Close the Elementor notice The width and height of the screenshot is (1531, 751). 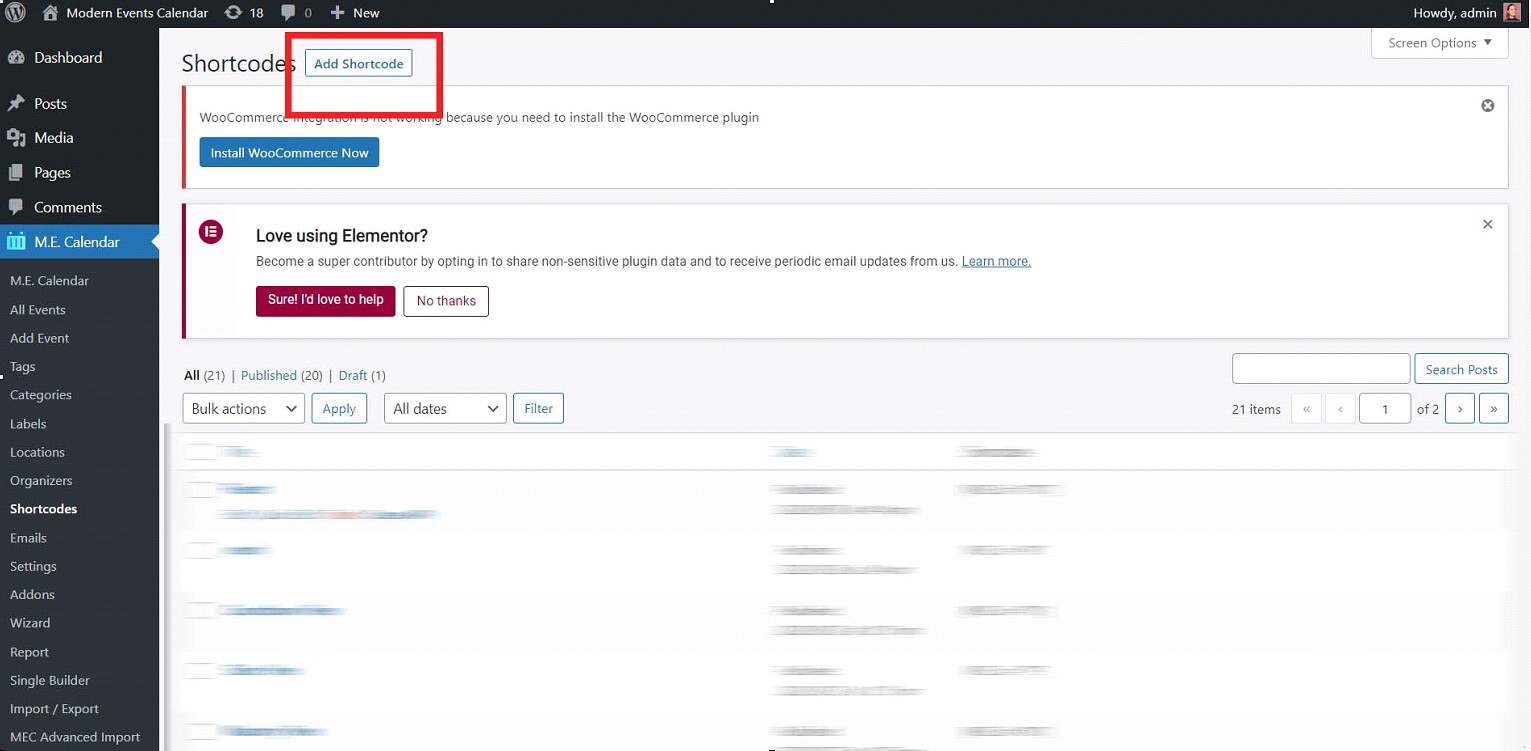tap(1488, 224)
